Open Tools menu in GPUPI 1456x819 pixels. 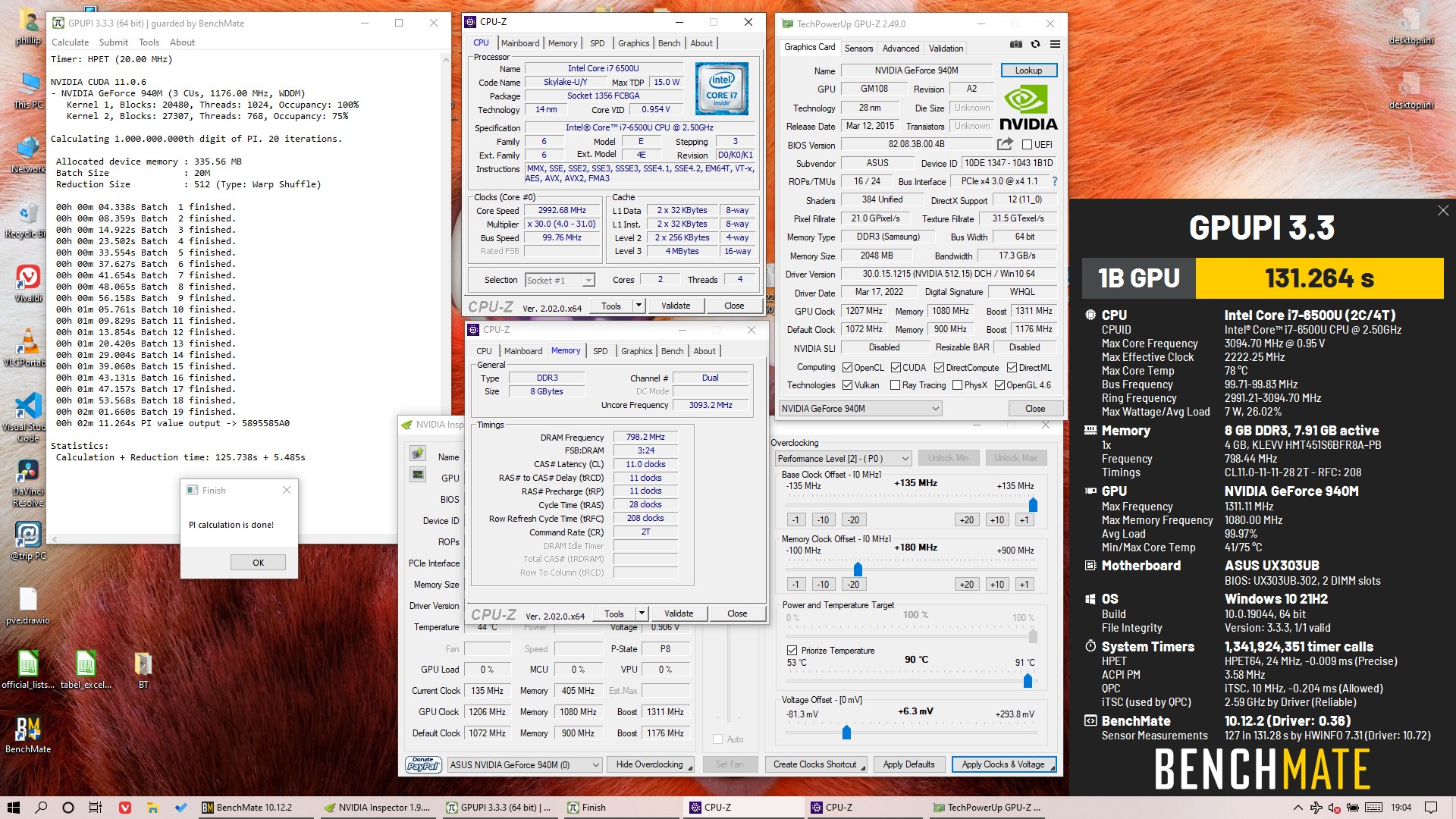(149, 42)
